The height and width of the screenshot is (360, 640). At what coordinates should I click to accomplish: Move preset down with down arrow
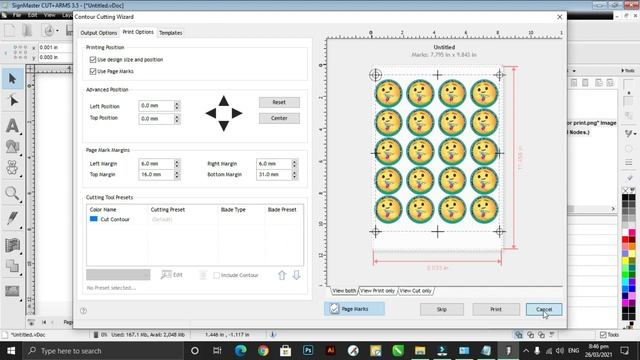(296, 275)
